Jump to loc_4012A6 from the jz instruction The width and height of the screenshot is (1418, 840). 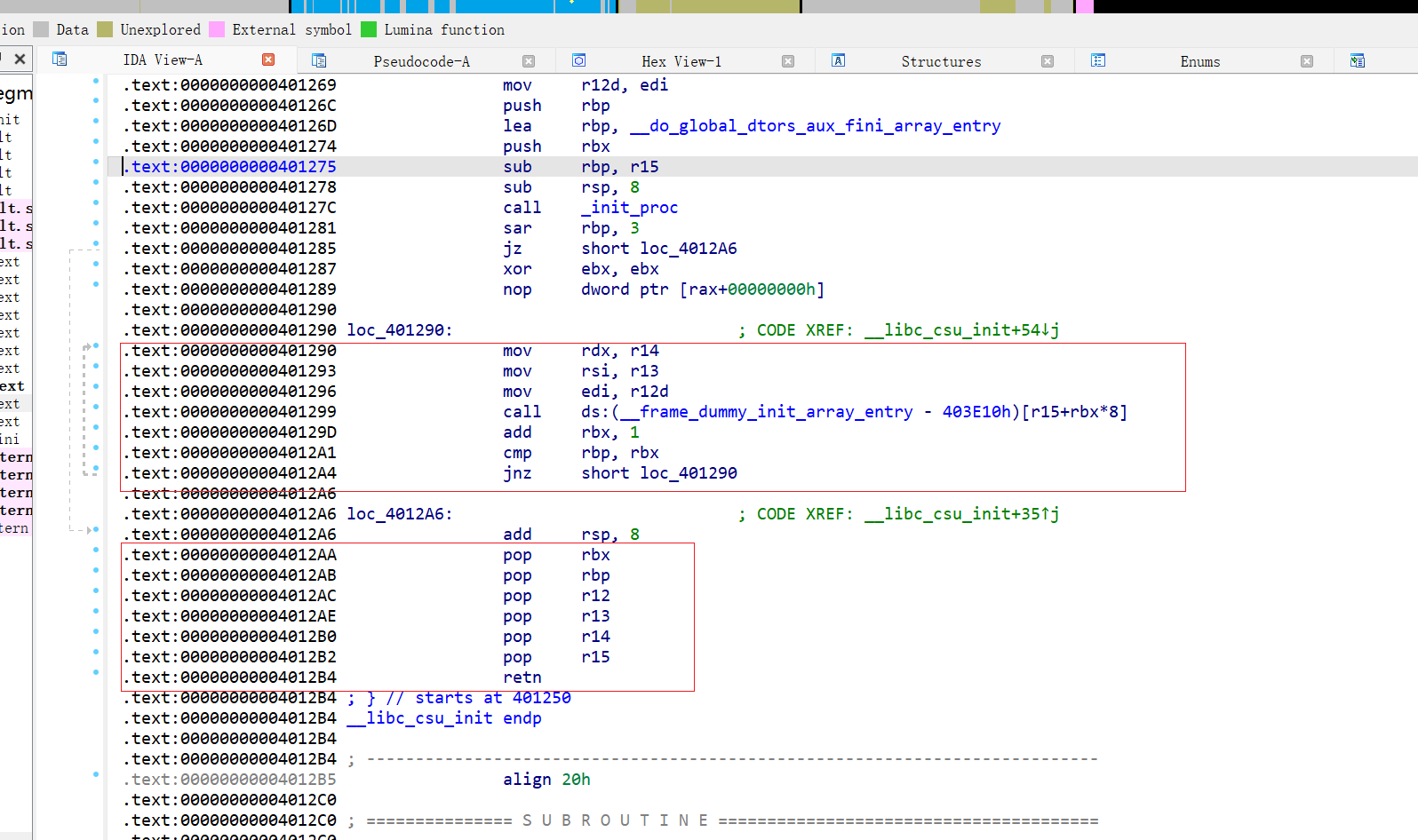click(688, 249)
